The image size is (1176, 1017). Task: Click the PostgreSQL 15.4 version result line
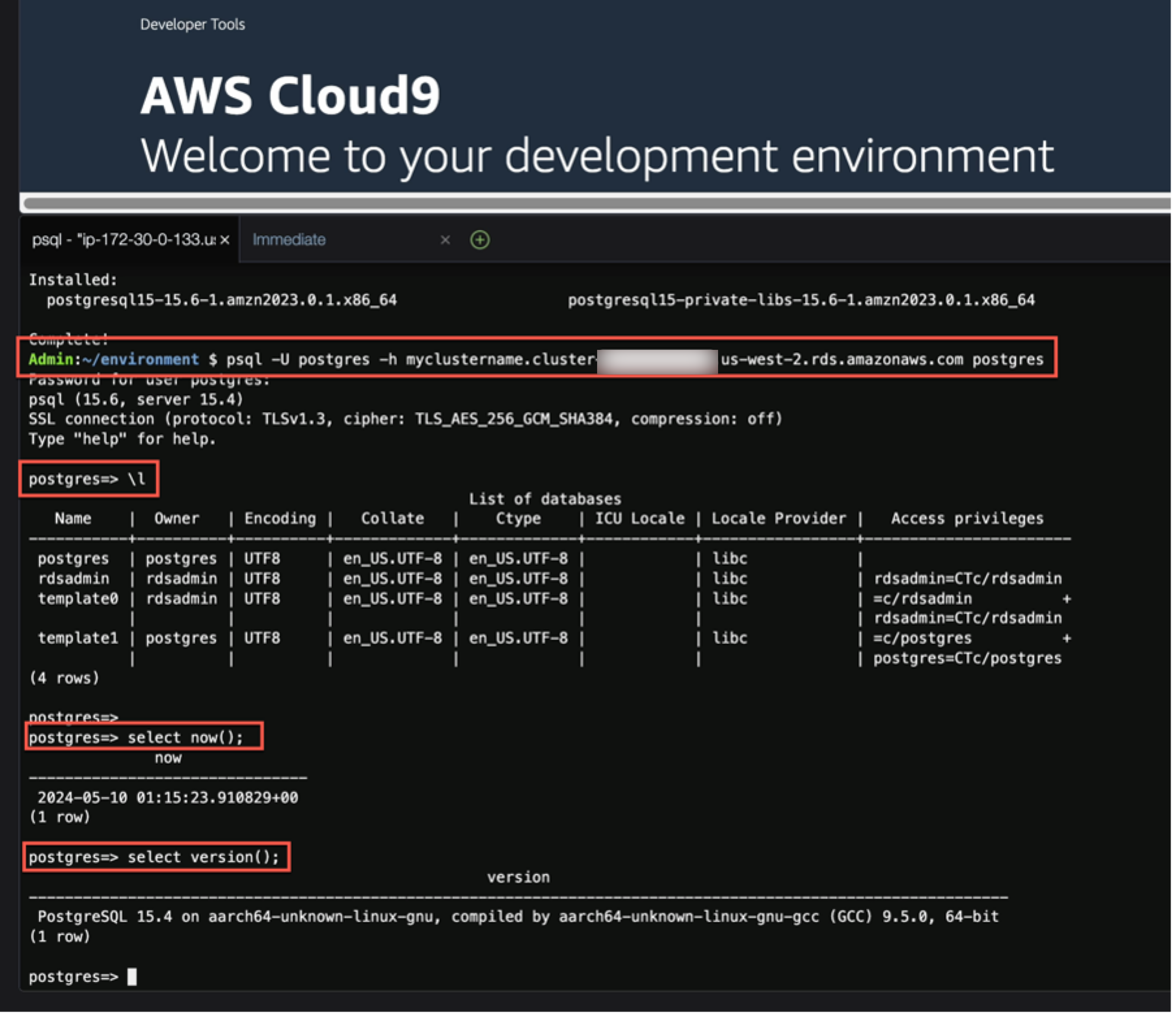[x=518, y=917]
